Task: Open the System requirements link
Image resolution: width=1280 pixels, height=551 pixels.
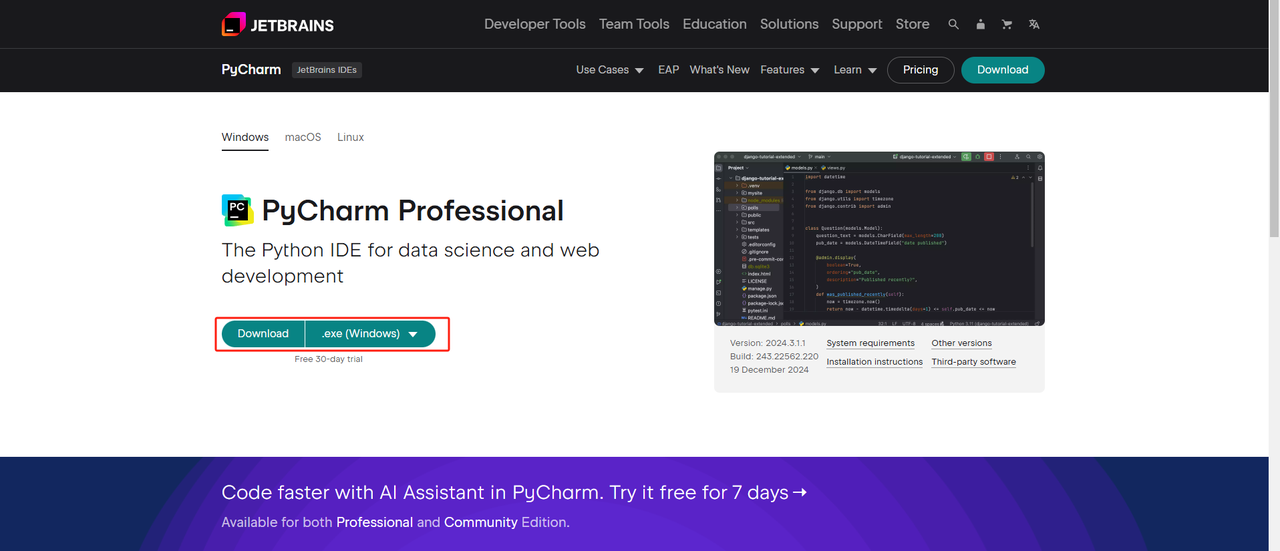Action: pyautogui.click(x=870, y=343)
